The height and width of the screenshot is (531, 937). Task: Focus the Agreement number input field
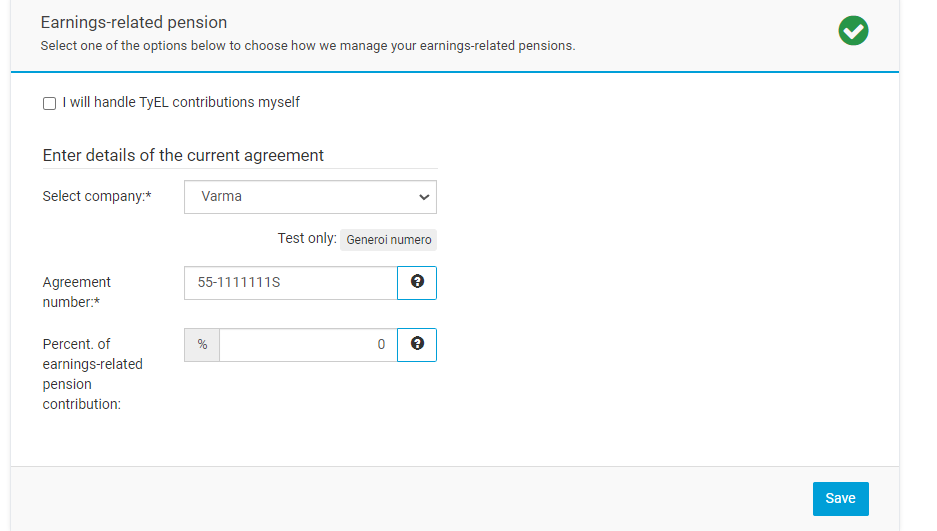[290, 283]
